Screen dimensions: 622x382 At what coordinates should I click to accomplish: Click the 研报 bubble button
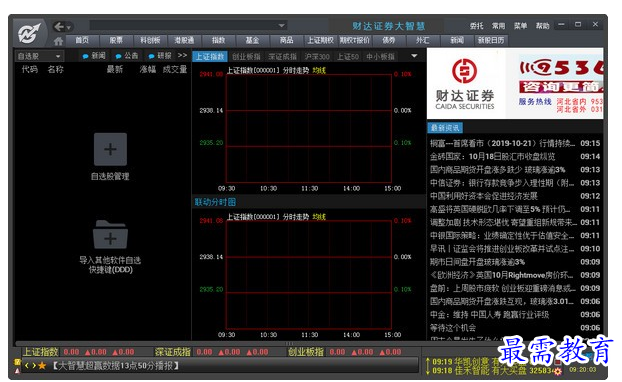pyautogui.click(x=159, y=56)
